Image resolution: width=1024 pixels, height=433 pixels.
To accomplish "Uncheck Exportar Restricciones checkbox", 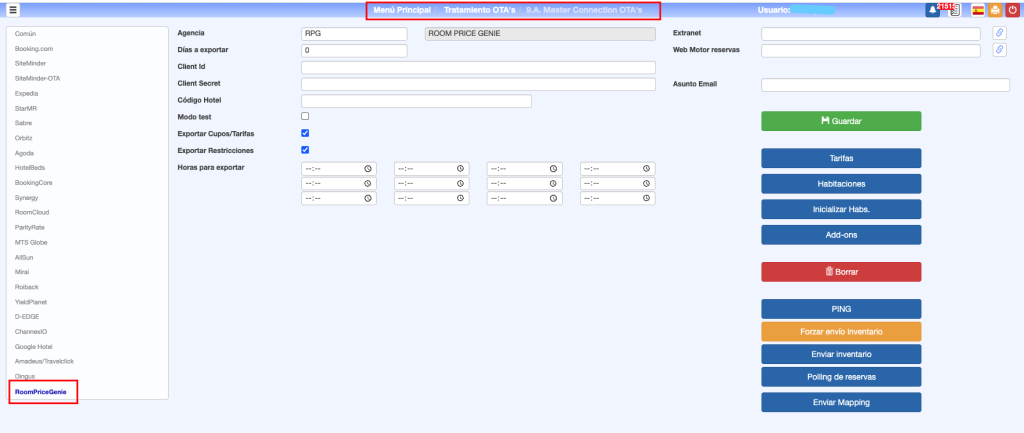I will 306,150.
